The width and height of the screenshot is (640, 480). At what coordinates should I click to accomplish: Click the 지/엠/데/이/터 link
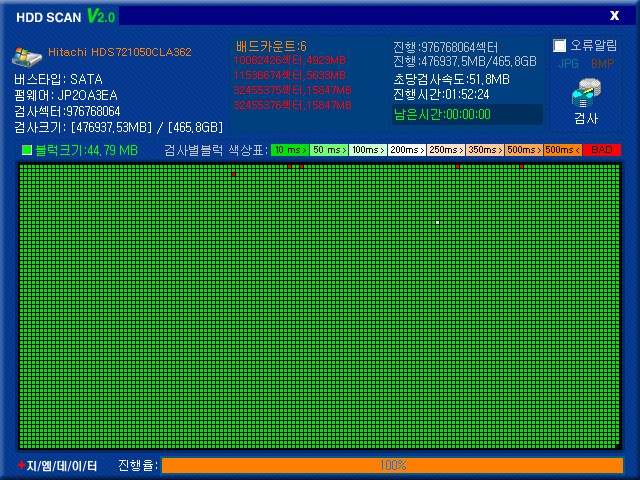point(58,466)
